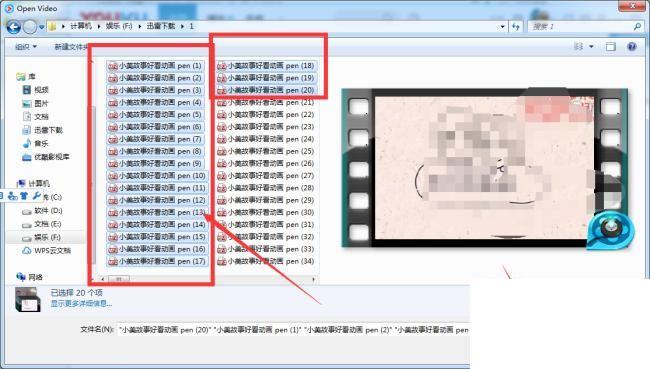
Task: Click the 文件名 input field
Action: [293, 330]
